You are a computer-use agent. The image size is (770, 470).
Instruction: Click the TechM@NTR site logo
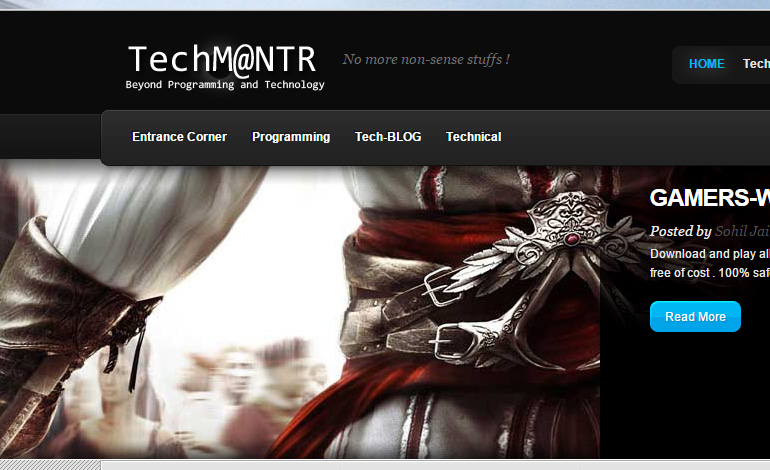point(221,60)
